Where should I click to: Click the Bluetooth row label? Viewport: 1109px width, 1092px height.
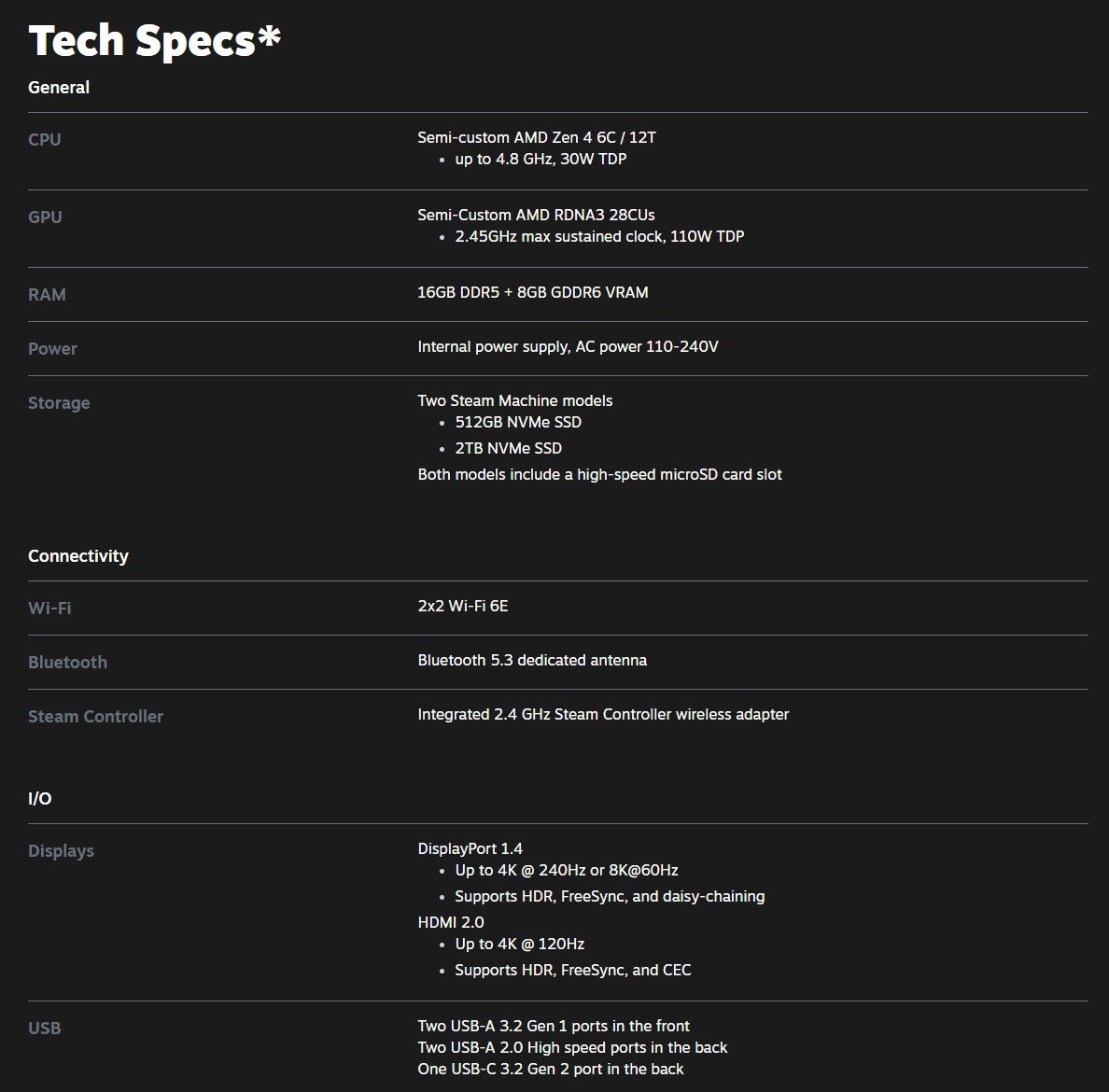click(x=67, y=663)
